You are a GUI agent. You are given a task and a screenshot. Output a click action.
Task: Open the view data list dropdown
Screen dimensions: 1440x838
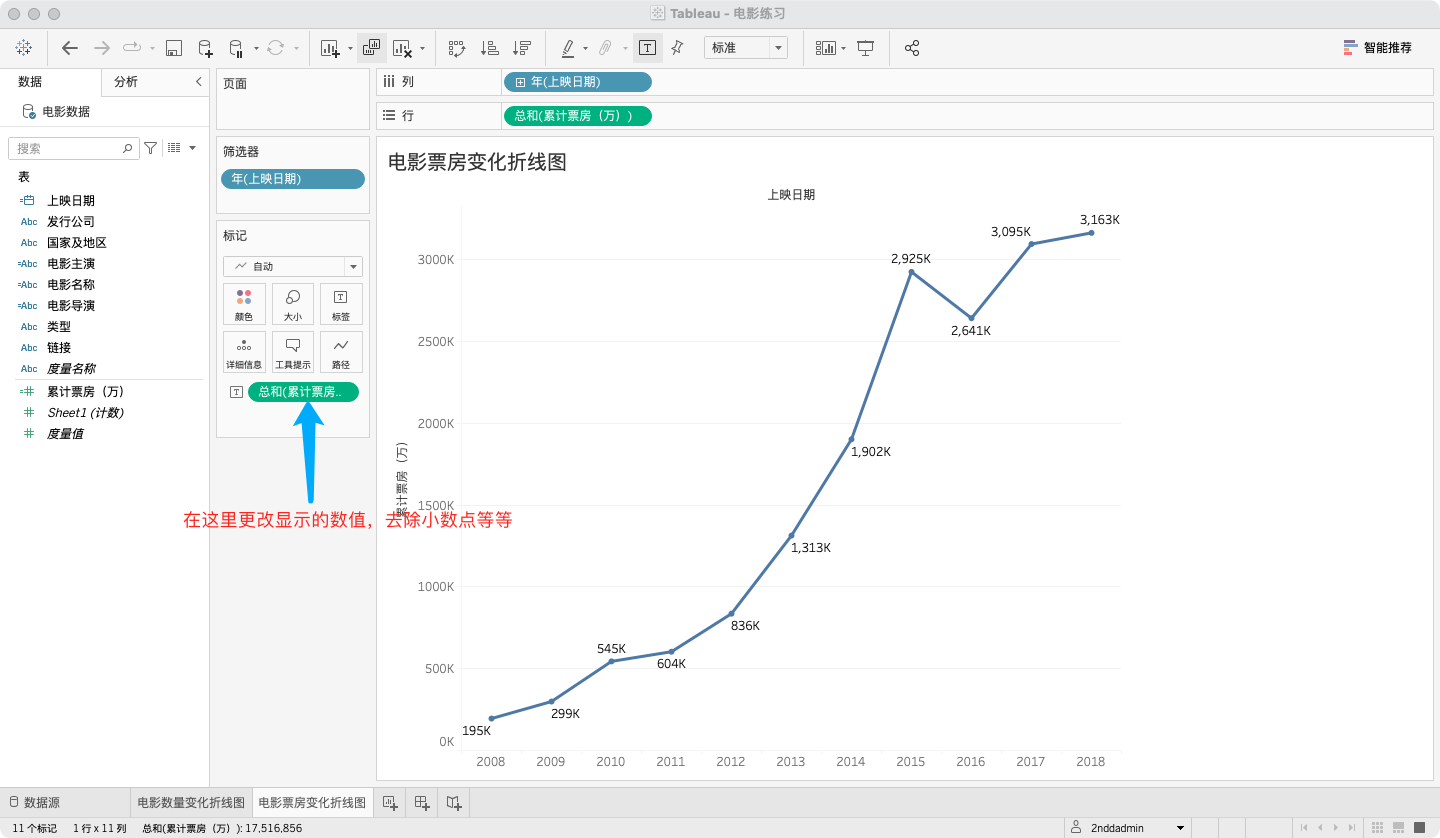pos(181,148)
